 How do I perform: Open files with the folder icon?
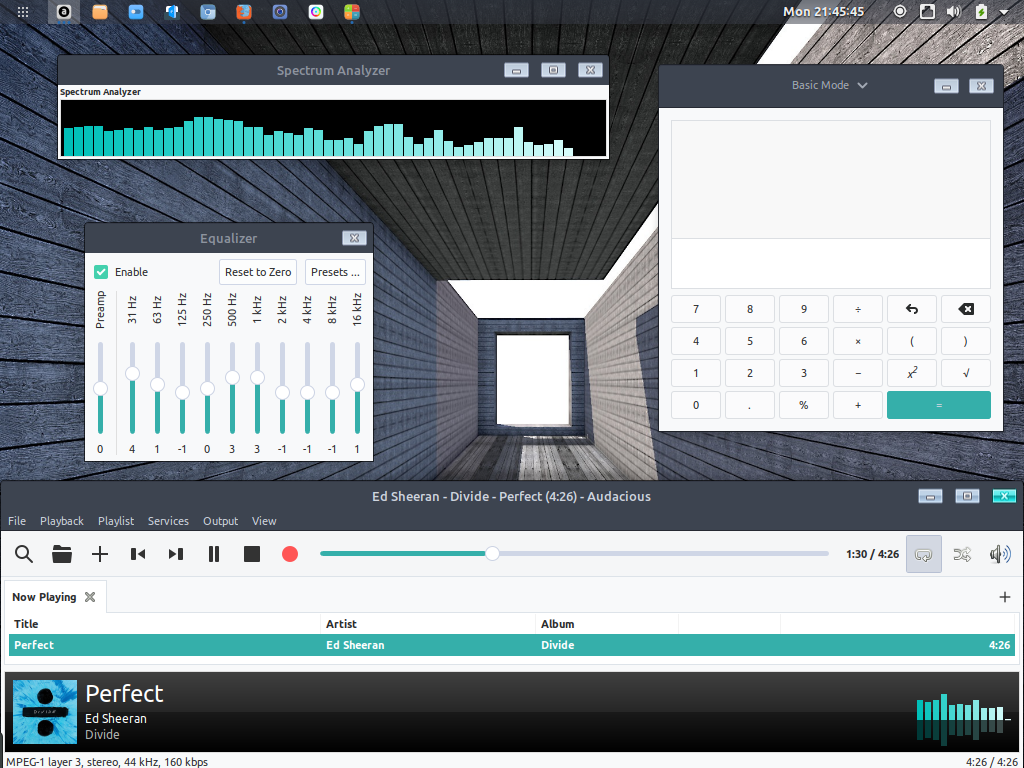click(x=62, y=554)
